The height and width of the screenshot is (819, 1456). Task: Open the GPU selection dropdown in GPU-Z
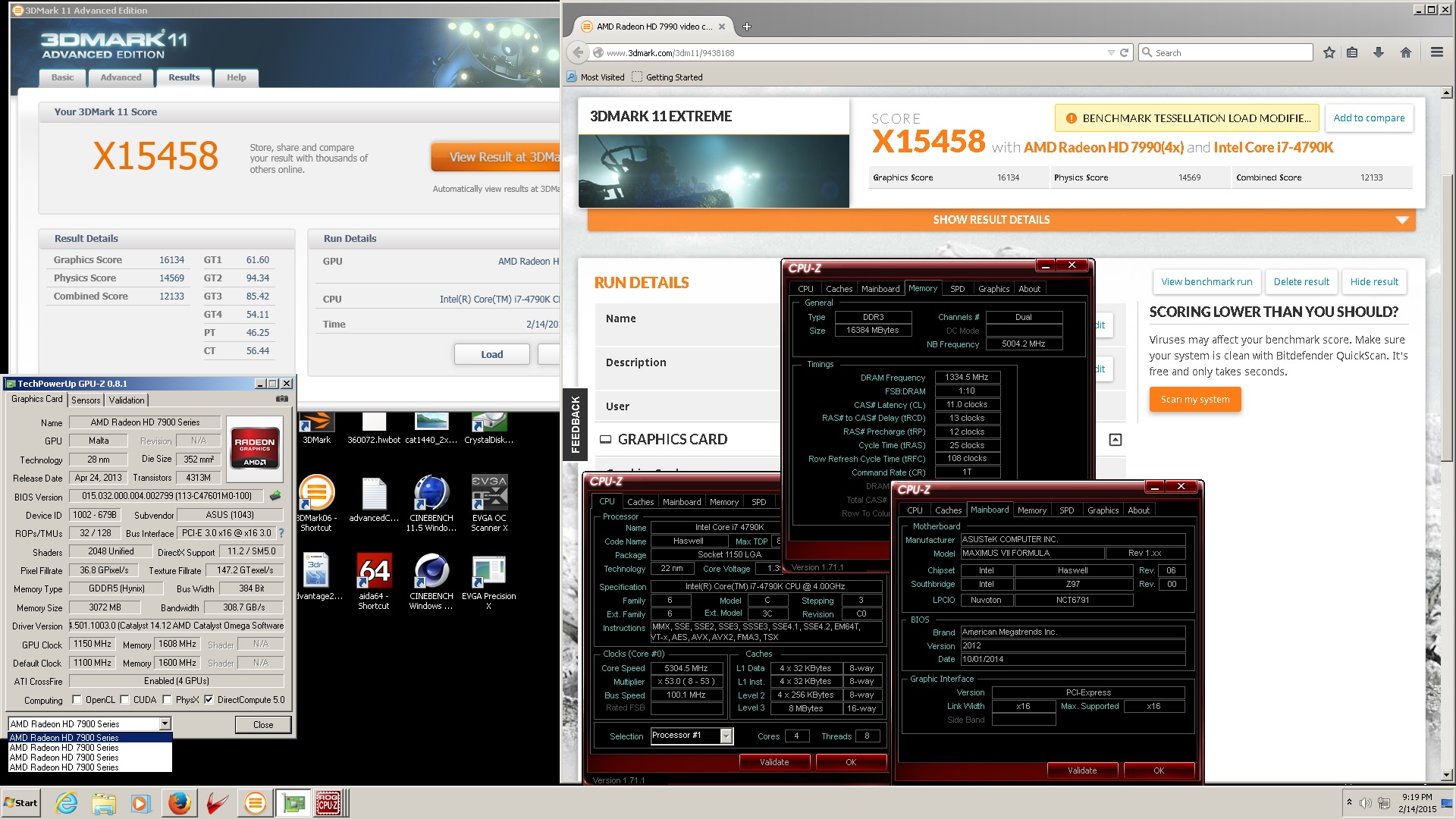[x=165, y=724]
